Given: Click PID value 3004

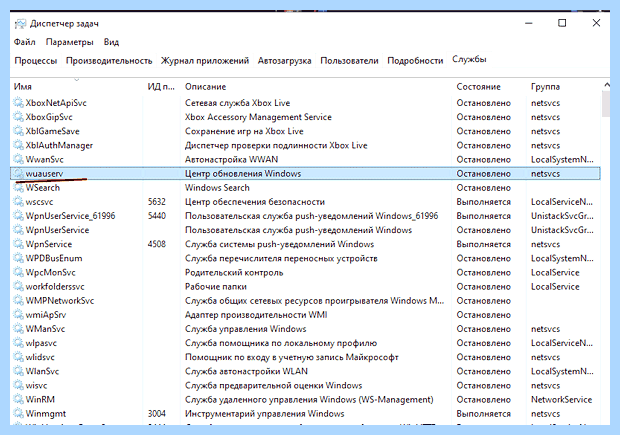Looking at the screenshot, I should click(x=157, y=414).
